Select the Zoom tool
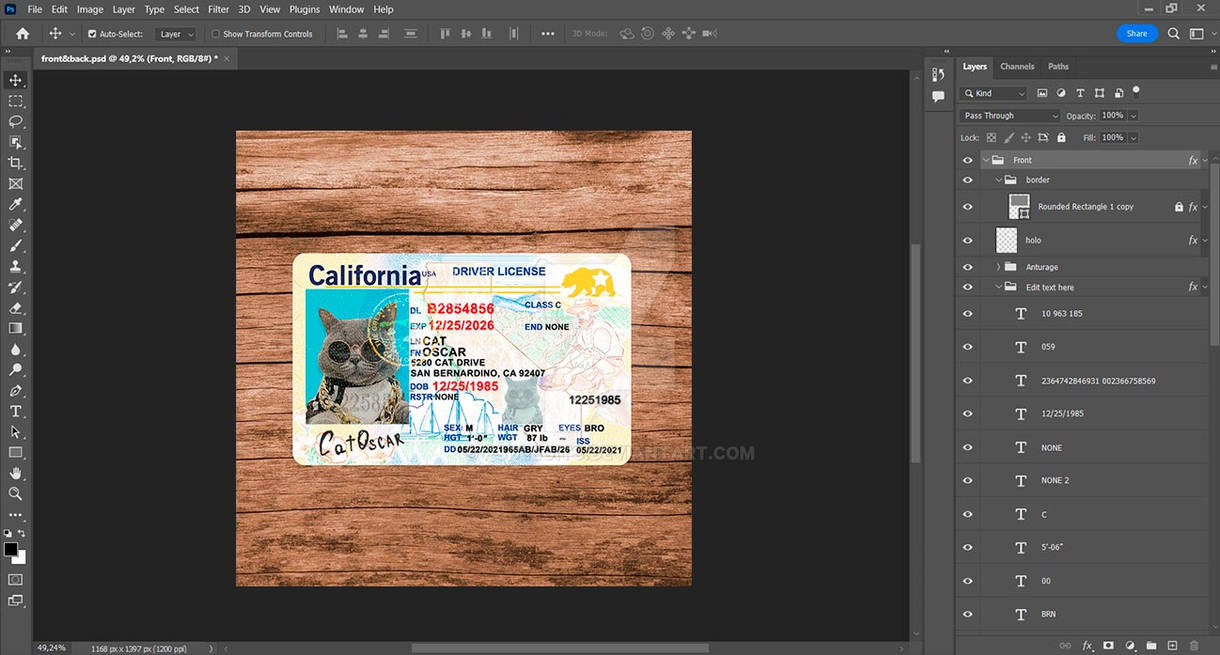 16,494
